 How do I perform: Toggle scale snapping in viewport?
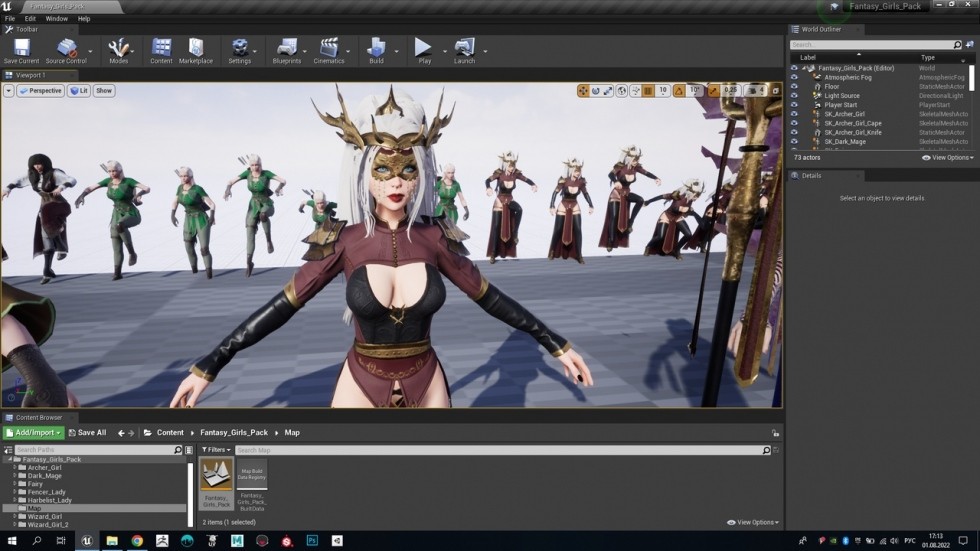pyautogui.click(x=713, y=91)
